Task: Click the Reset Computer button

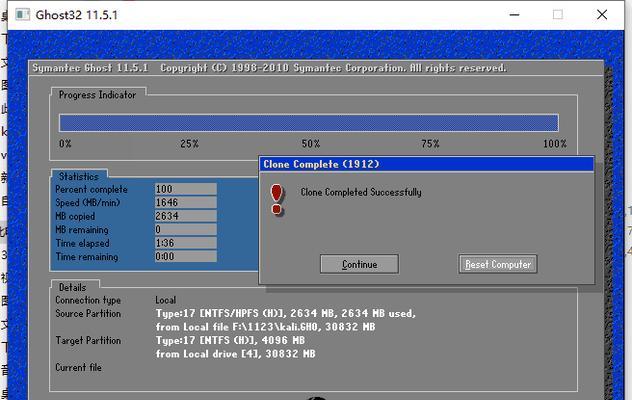Action: [498, 264]
